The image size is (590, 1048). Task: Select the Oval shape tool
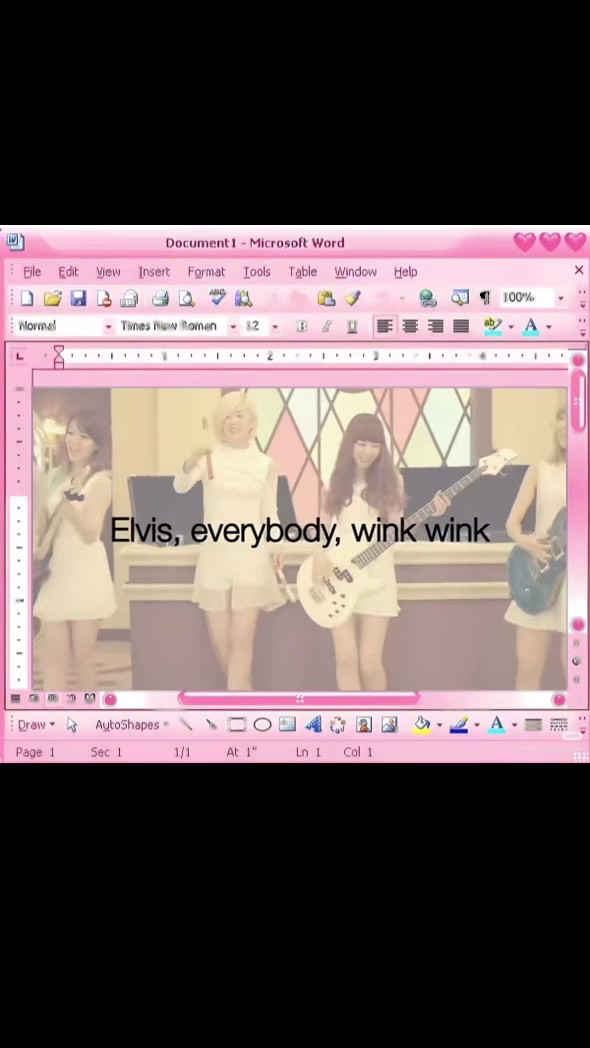click(262, 725)
